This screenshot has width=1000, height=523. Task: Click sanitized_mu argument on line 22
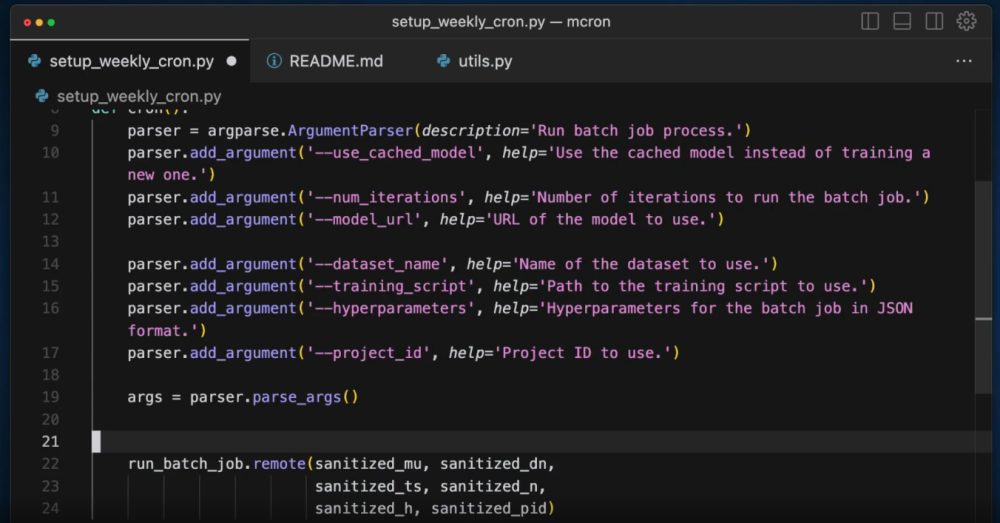369,464
